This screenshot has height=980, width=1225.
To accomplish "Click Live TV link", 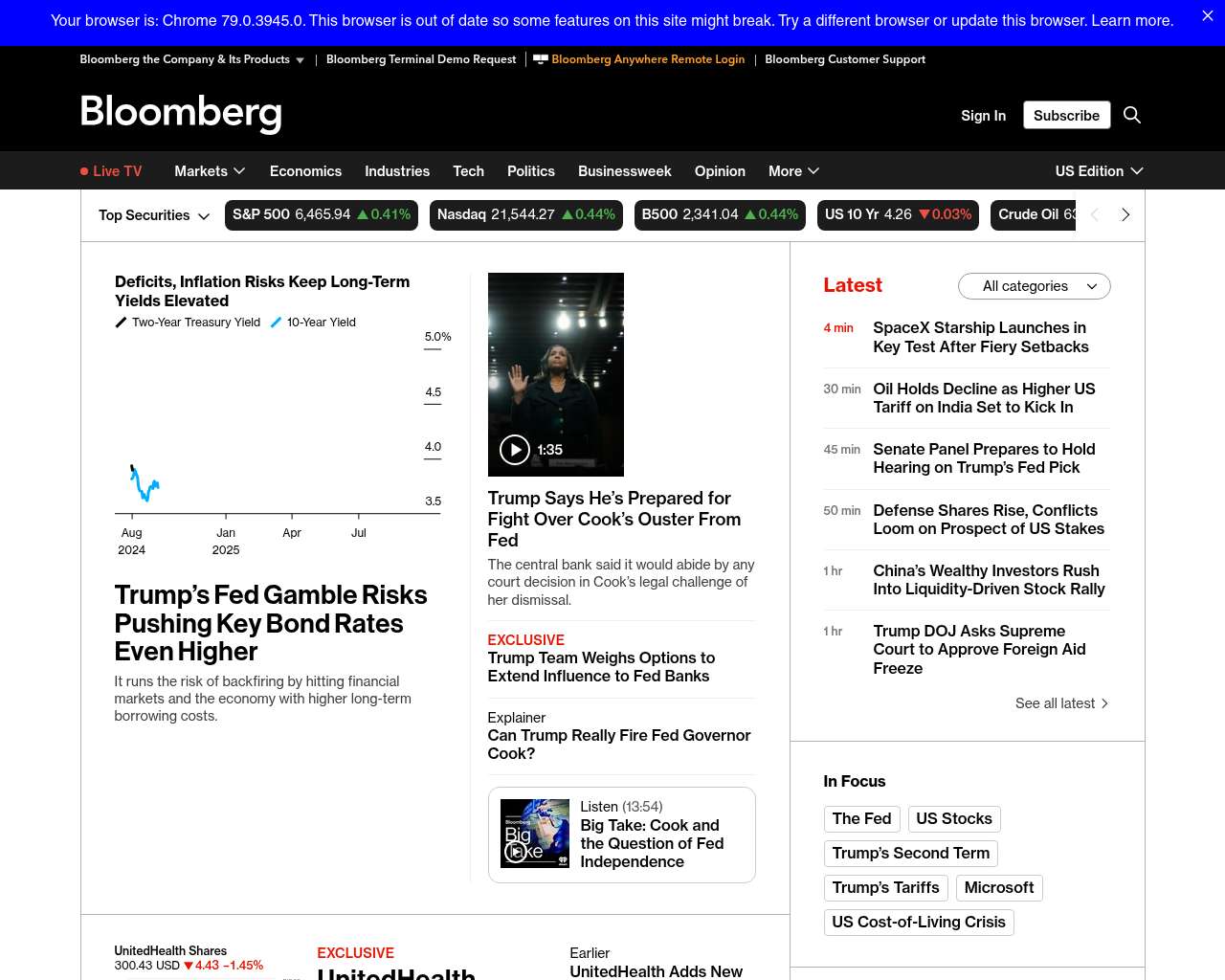I will click(x=111, y=171).
